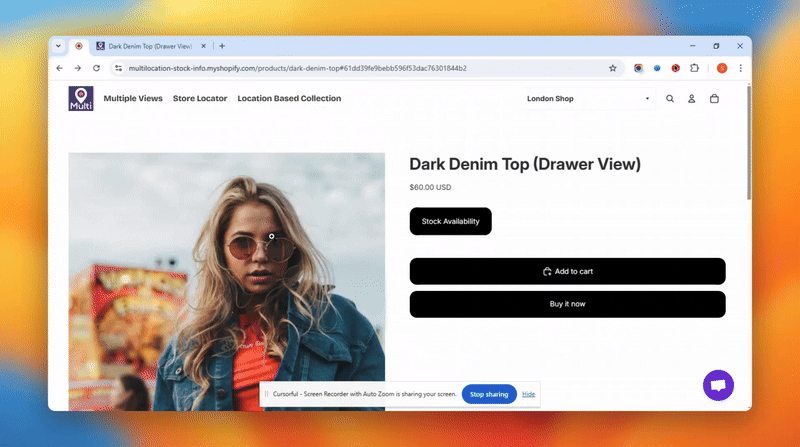The height and width of the screenshot is (447, 800).
Task: Reload the page with the refresh icon
Action: point(96,68)
